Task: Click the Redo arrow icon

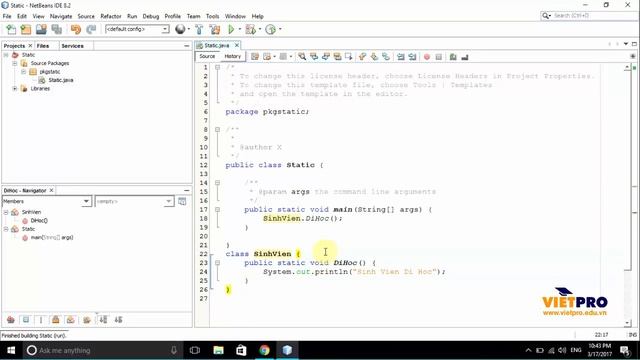Action: tap(91, 29)
